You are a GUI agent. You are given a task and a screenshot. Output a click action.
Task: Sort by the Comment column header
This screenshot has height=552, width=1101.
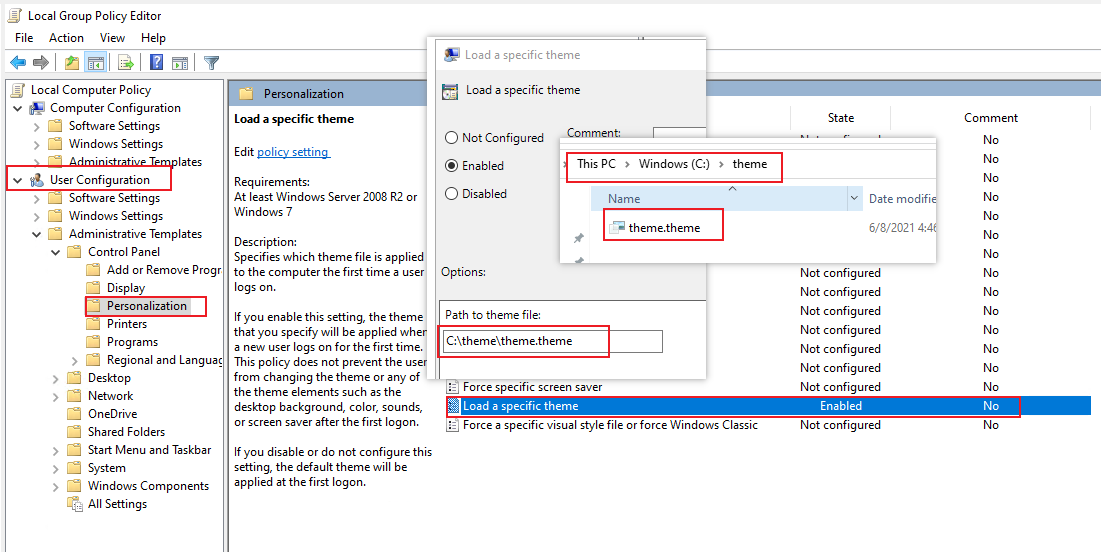tap(991, 118)
